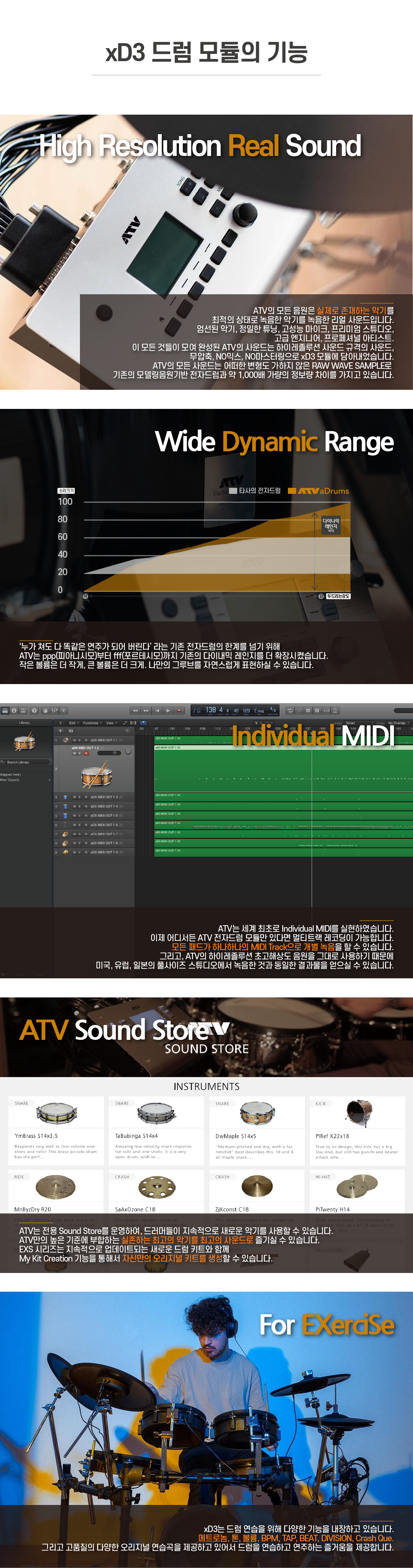Open the Functions dropdown menu
This screenshot has height=1568, width=413.
coord(92,723)
